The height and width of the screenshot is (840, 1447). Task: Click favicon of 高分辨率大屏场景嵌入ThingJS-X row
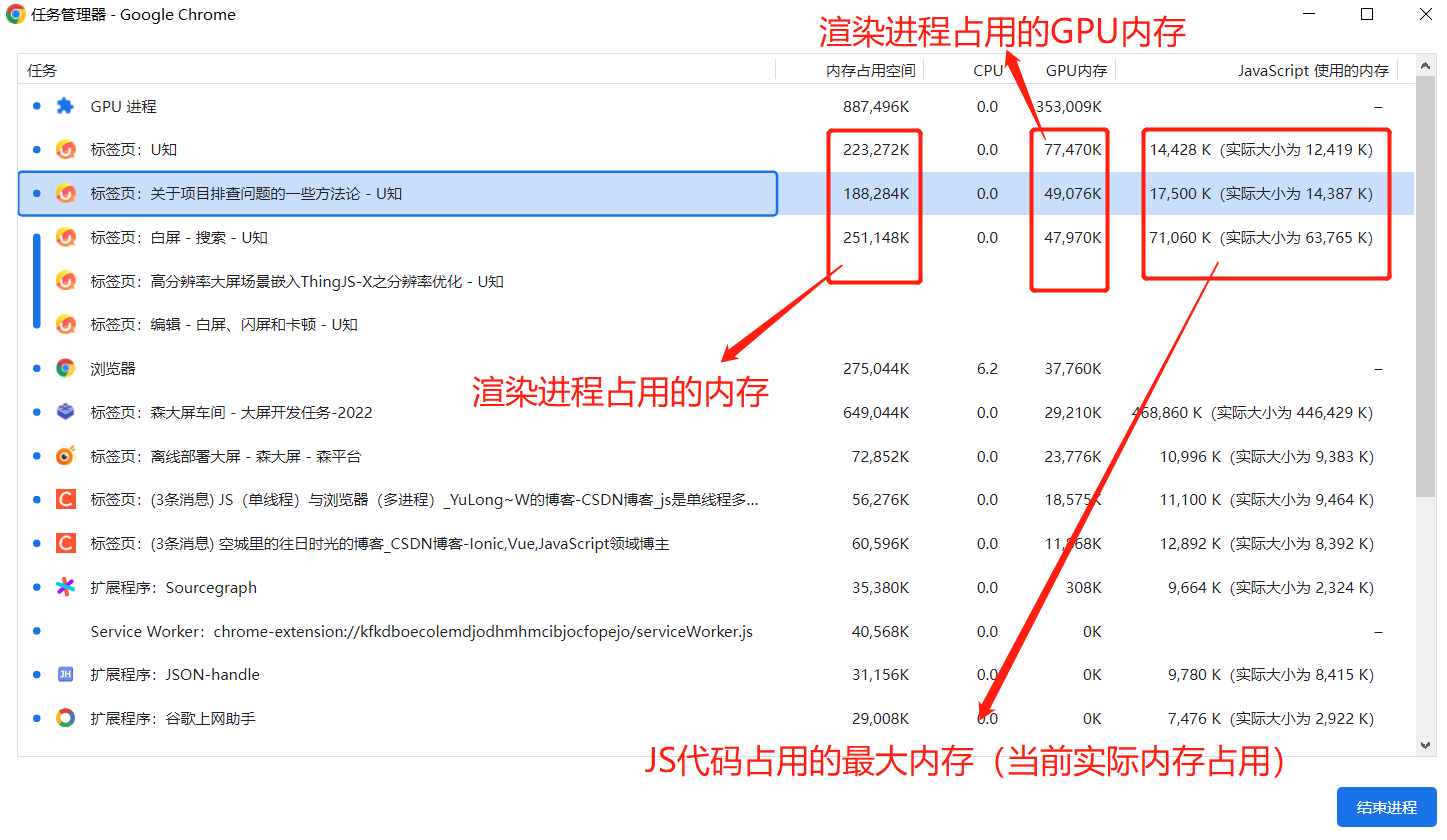tap(65, 281)
